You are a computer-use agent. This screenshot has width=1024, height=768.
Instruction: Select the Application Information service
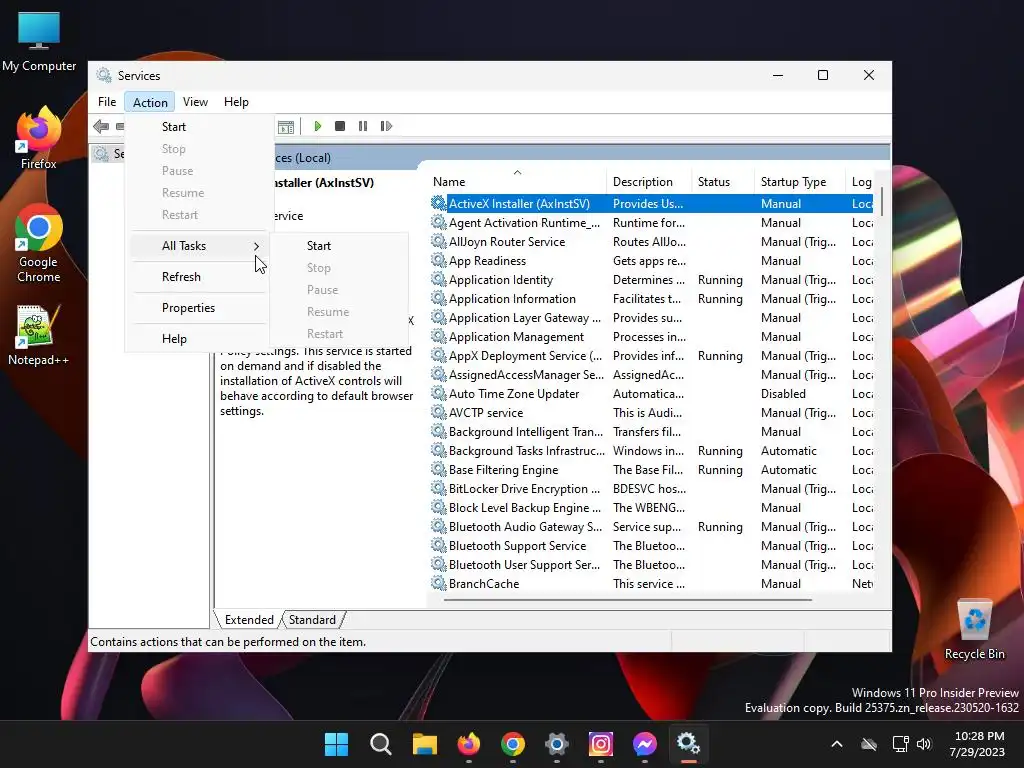tap(651, 298)
